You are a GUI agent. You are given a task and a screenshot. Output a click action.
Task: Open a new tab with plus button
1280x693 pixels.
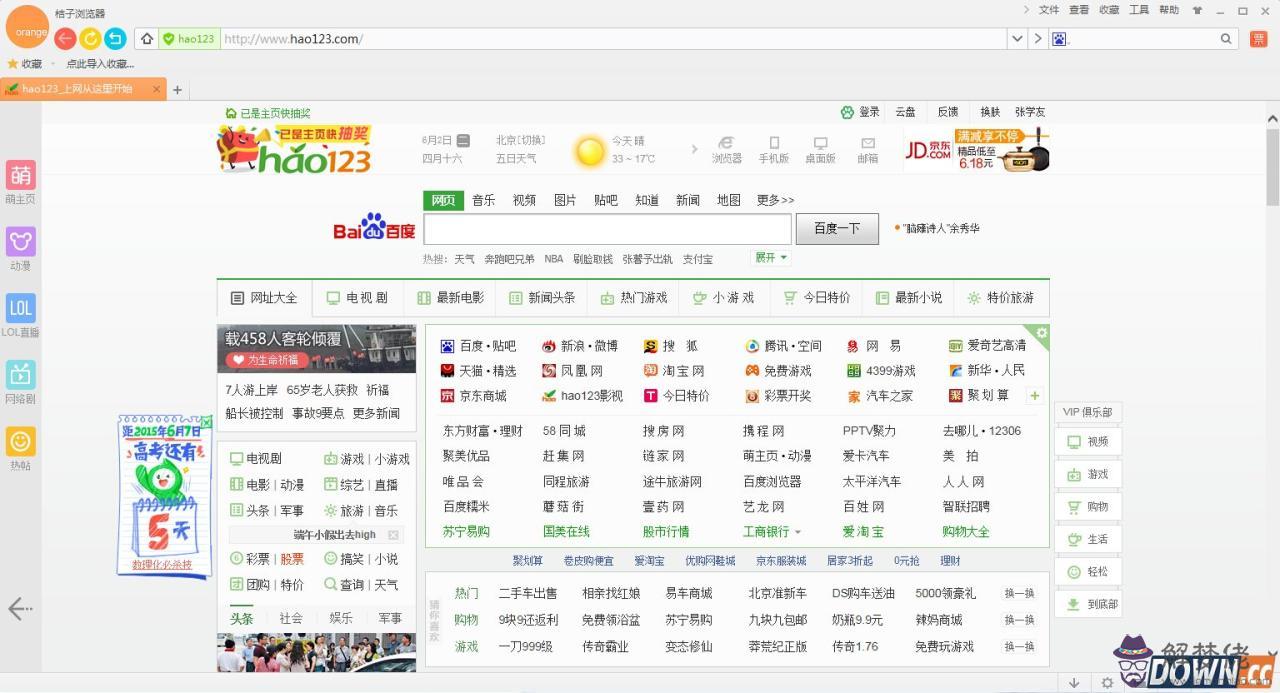click(177, 89)
